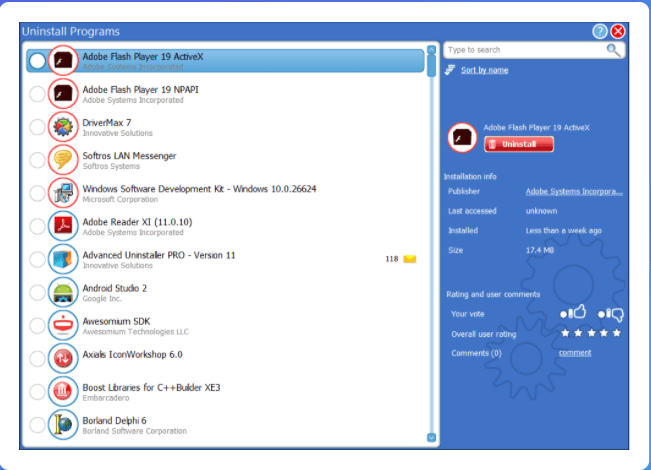Viewport: 651px width, 470px height.
Task: Select the DriverMax 7 program name
Action: [x=107, y=122]
